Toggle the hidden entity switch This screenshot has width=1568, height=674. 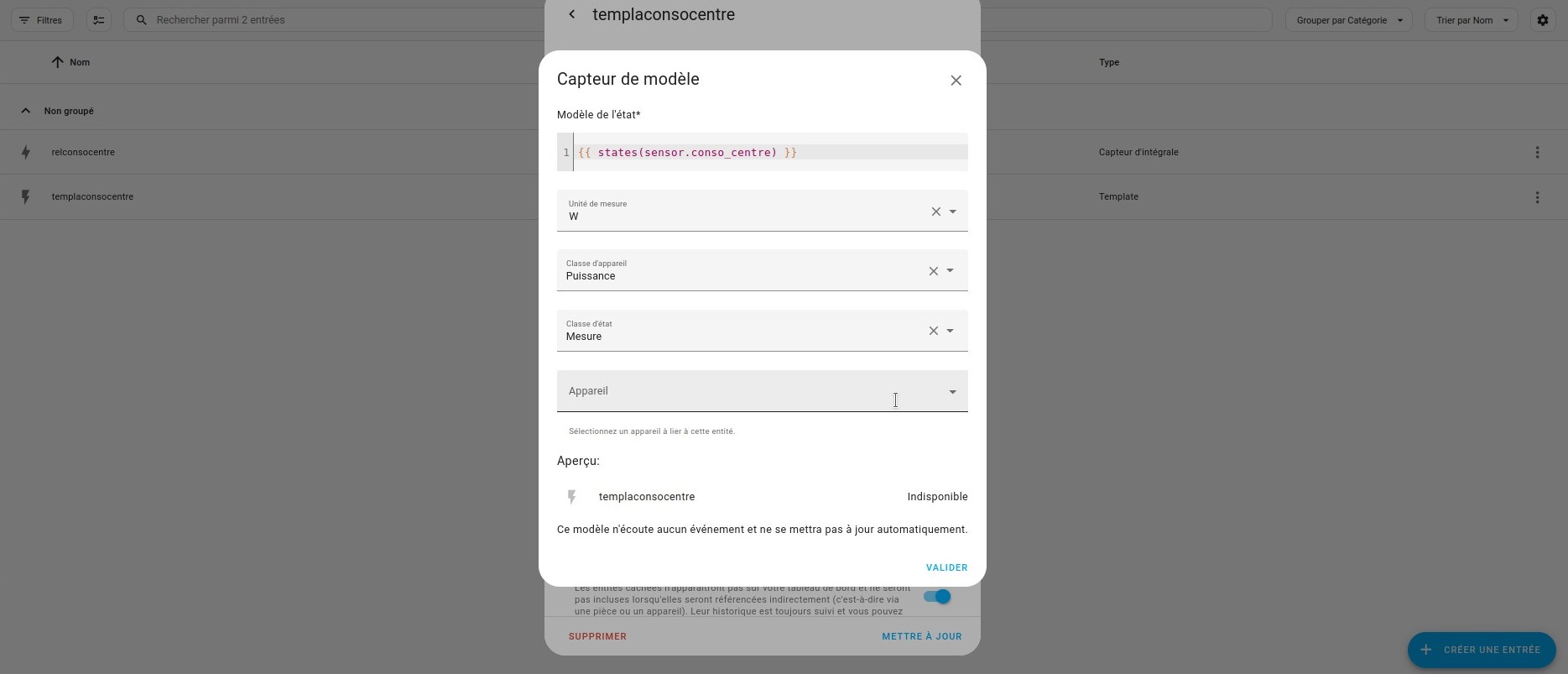coord(937,597)
